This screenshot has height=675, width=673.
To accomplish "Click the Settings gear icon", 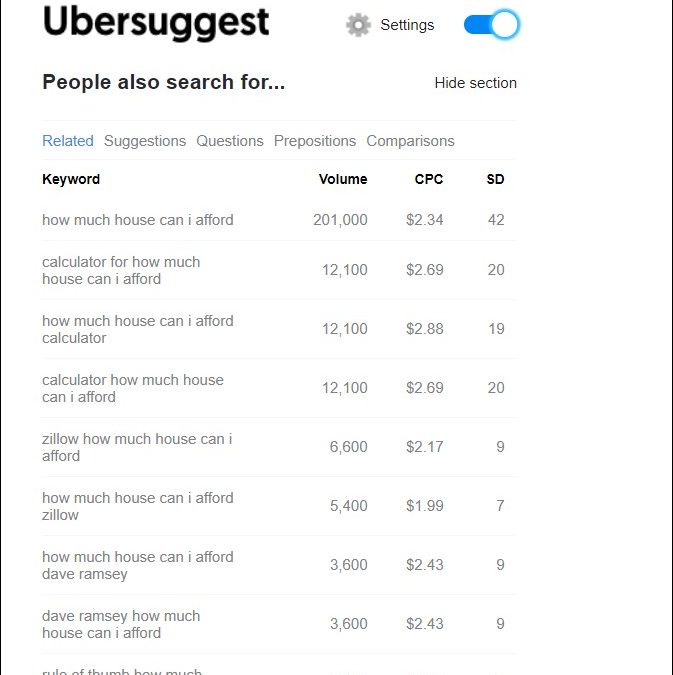I will point(358,25).
